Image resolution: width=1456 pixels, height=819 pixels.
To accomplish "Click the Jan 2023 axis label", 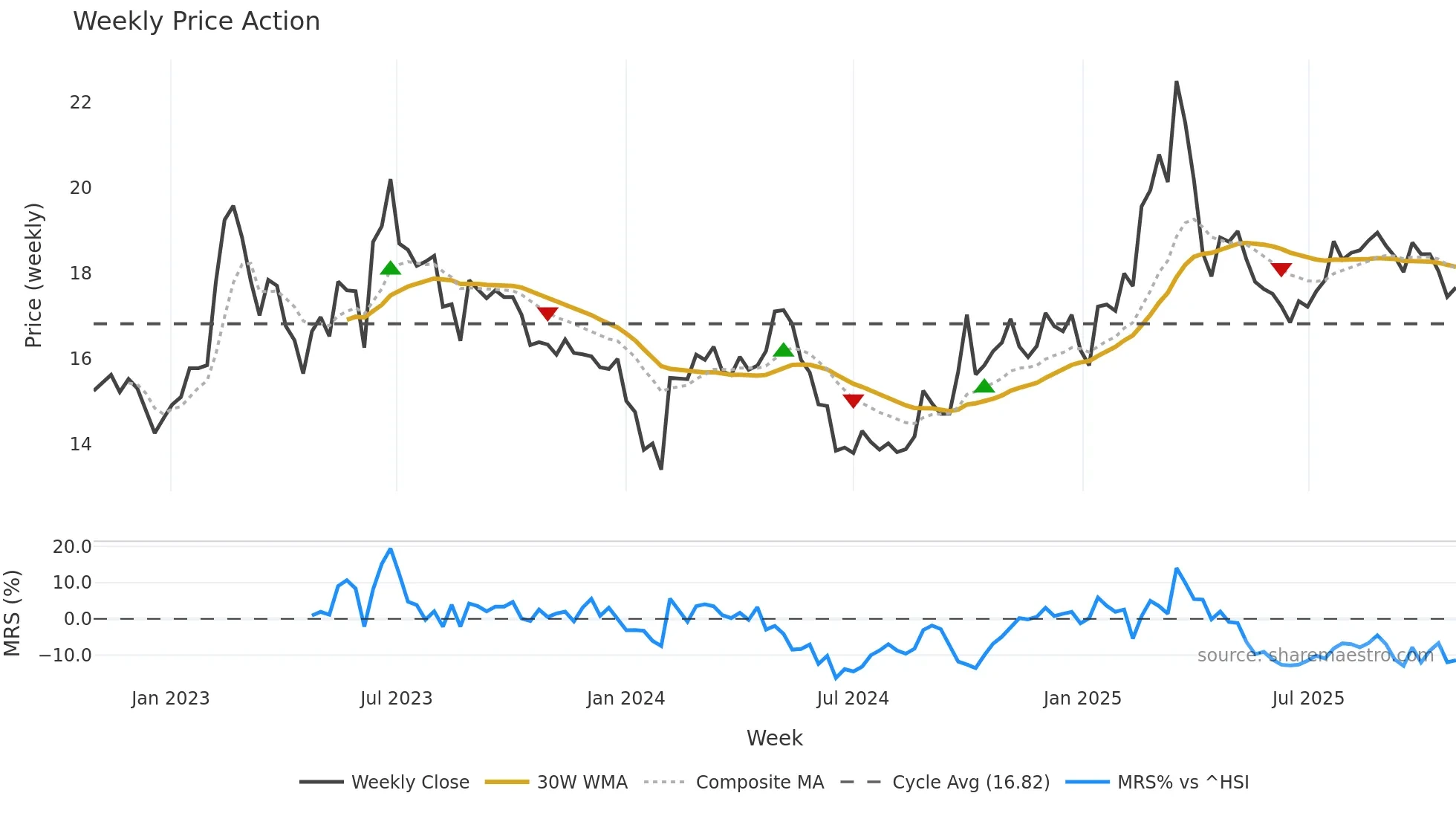I will (x=171, y=699).
